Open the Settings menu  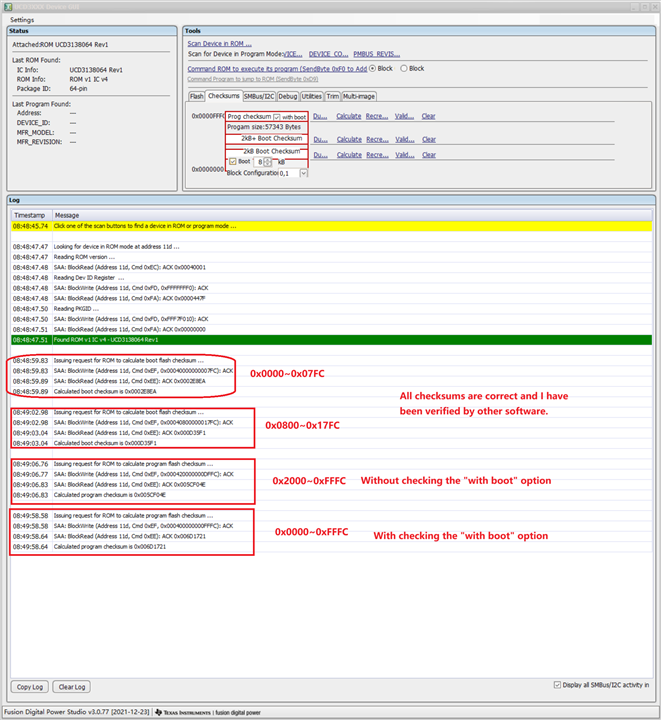[x=22, y=20]
